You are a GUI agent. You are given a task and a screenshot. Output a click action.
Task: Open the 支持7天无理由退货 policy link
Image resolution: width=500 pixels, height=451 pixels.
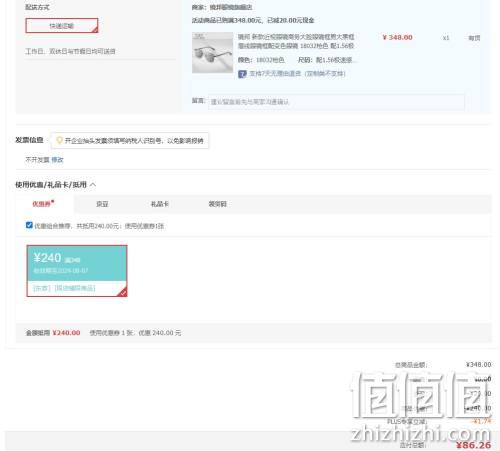[x=297, y=74]
